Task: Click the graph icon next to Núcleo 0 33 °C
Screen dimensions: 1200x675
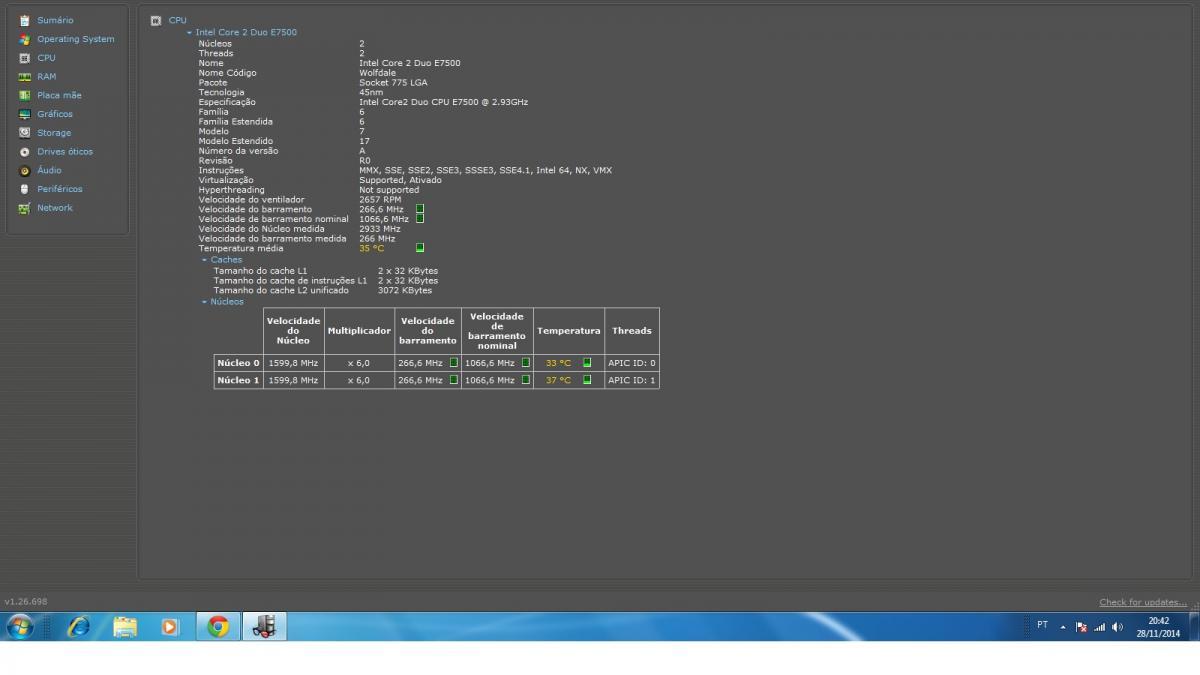Action: click(587, 363)
